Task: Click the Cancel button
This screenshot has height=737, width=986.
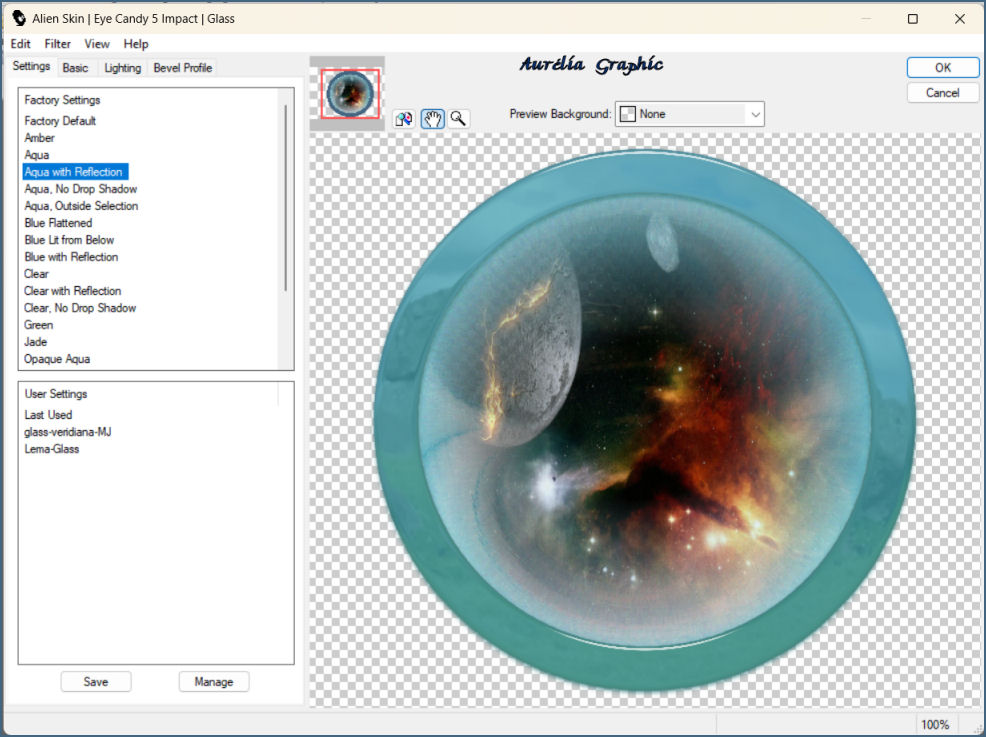Action: (x=942, y=93)
